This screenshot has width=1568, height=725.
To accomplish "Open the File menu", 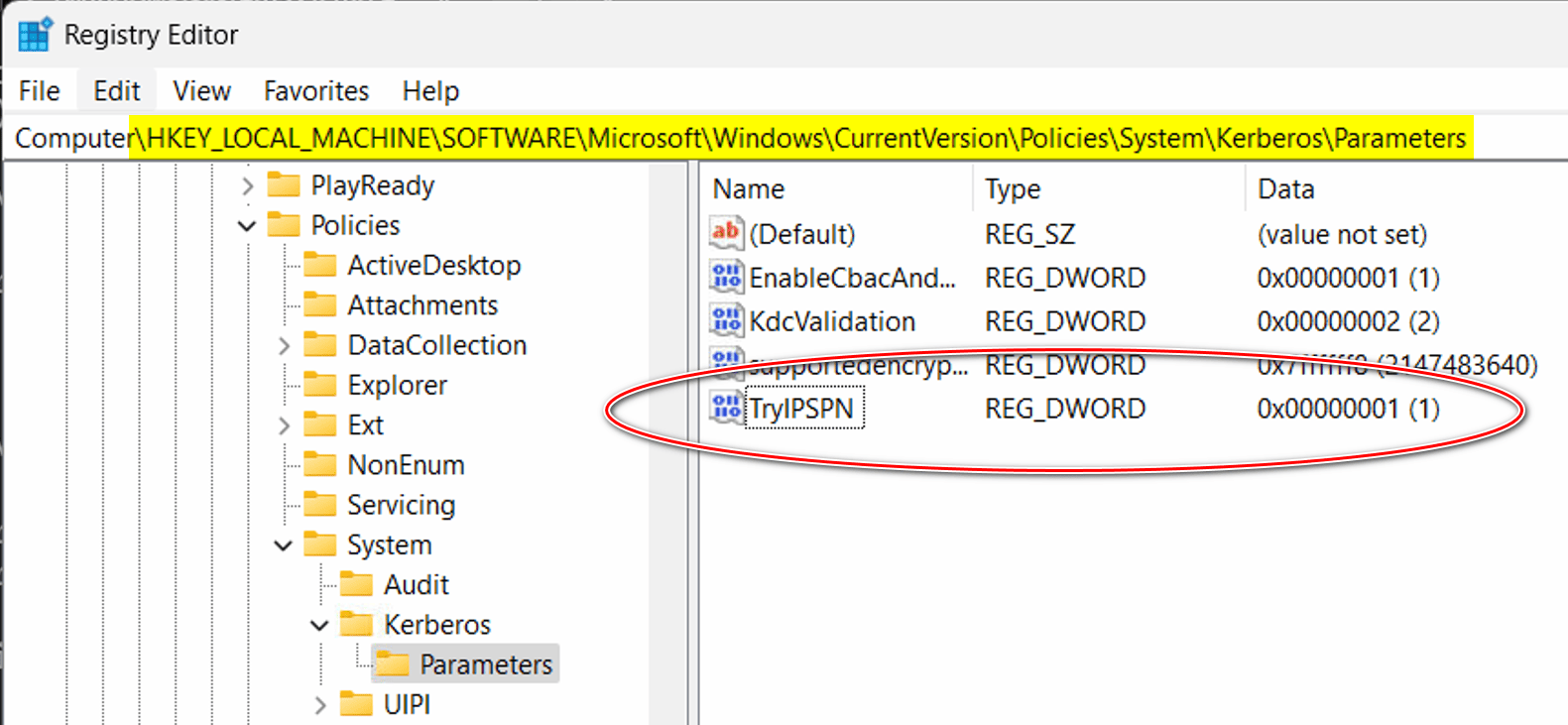I will (40, 91).
